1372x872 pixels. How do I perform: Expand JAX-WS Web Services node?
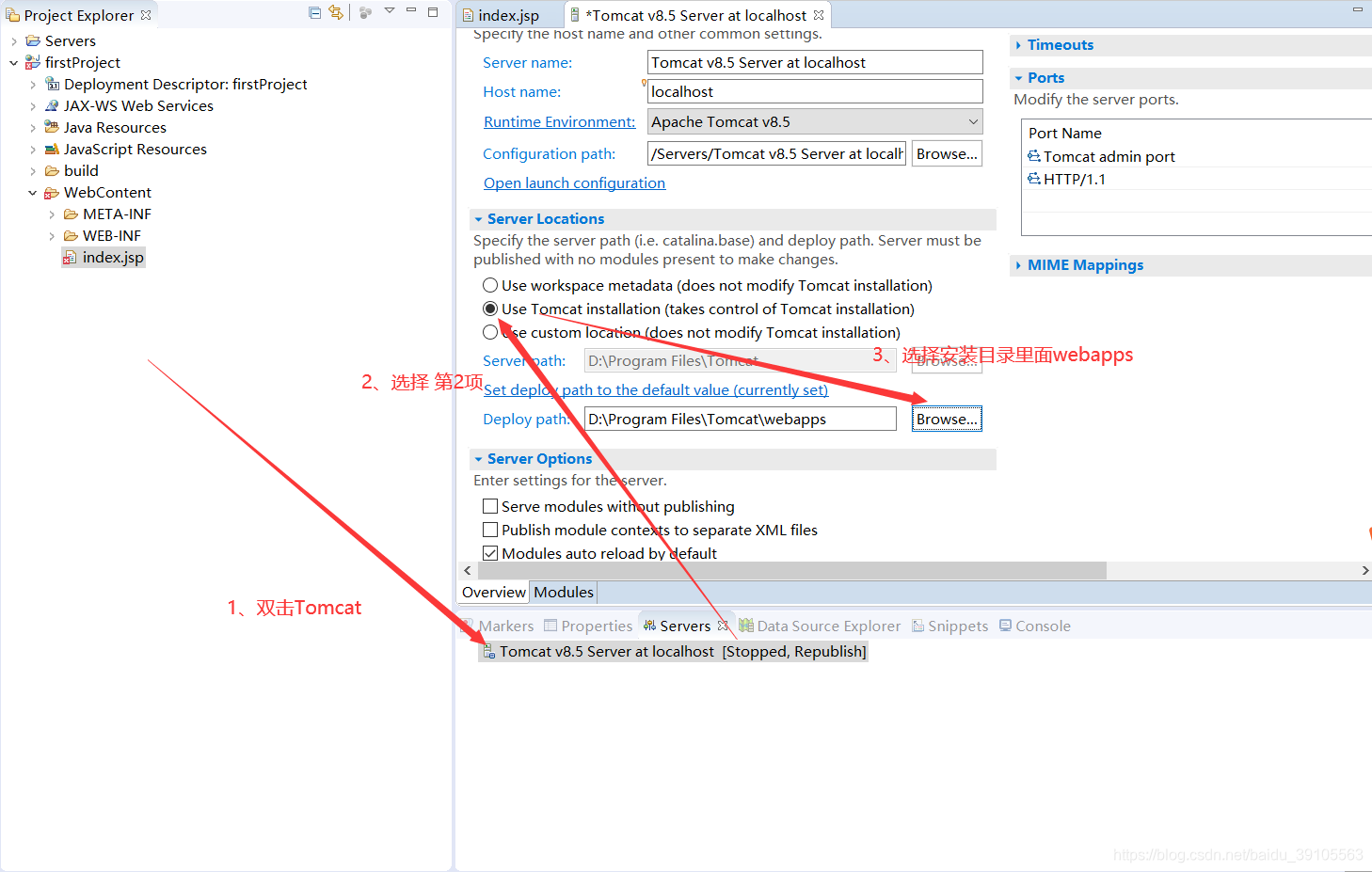click(x=33, y=106)
